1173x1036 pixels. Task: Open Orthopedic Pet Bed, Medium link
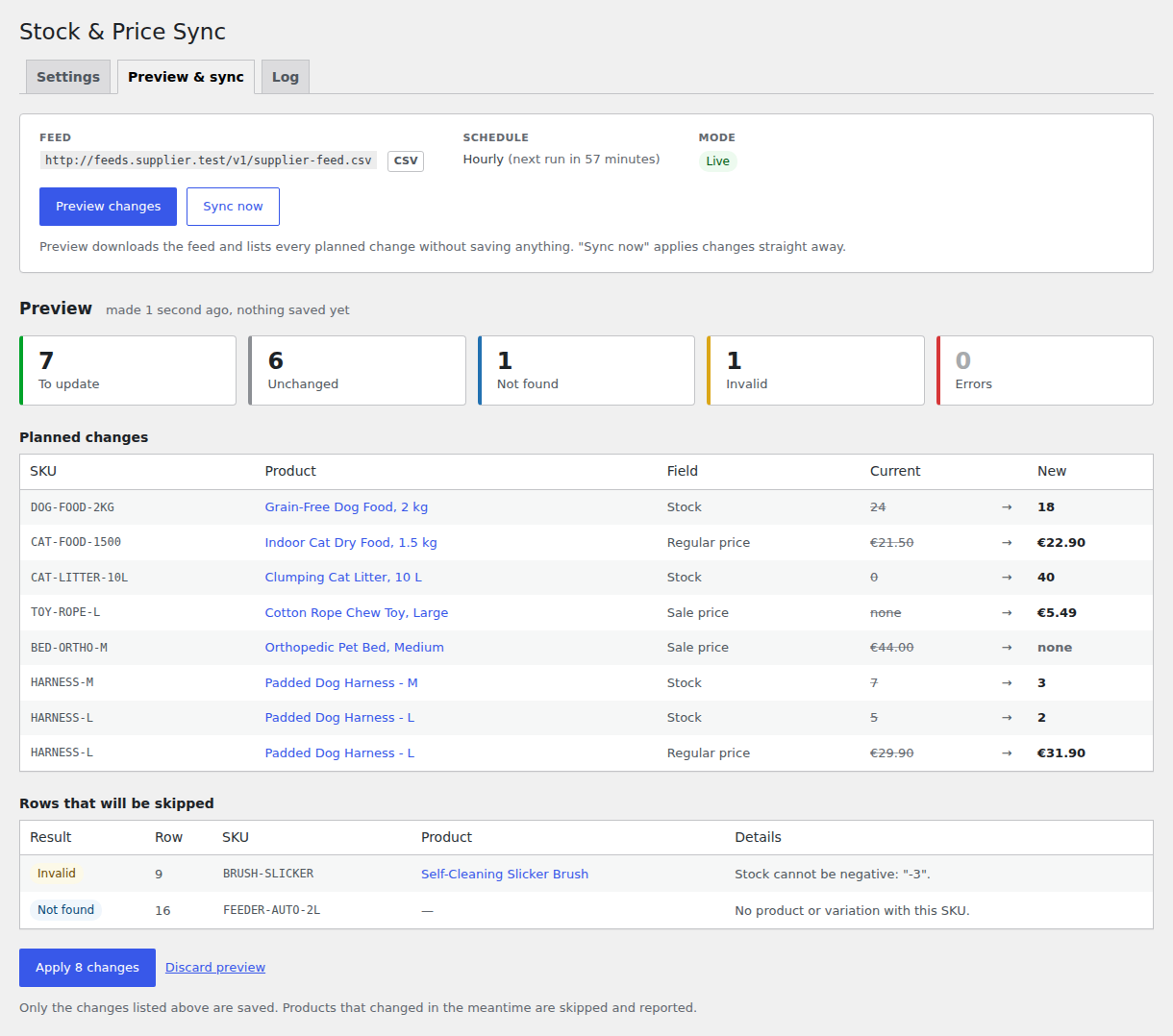tap(355, 648)
